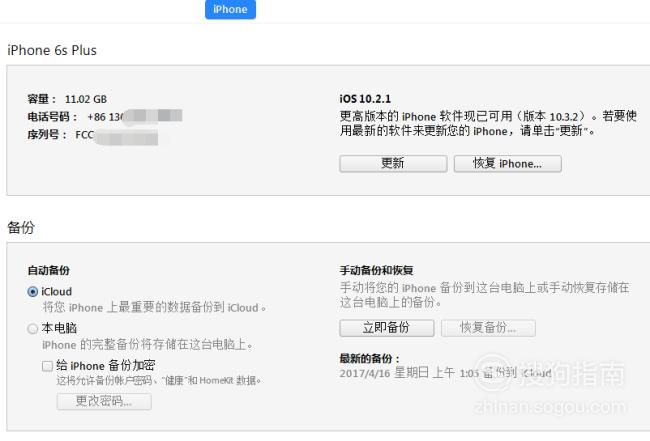Click the HomeKit encryption description text

click(159, 380)
